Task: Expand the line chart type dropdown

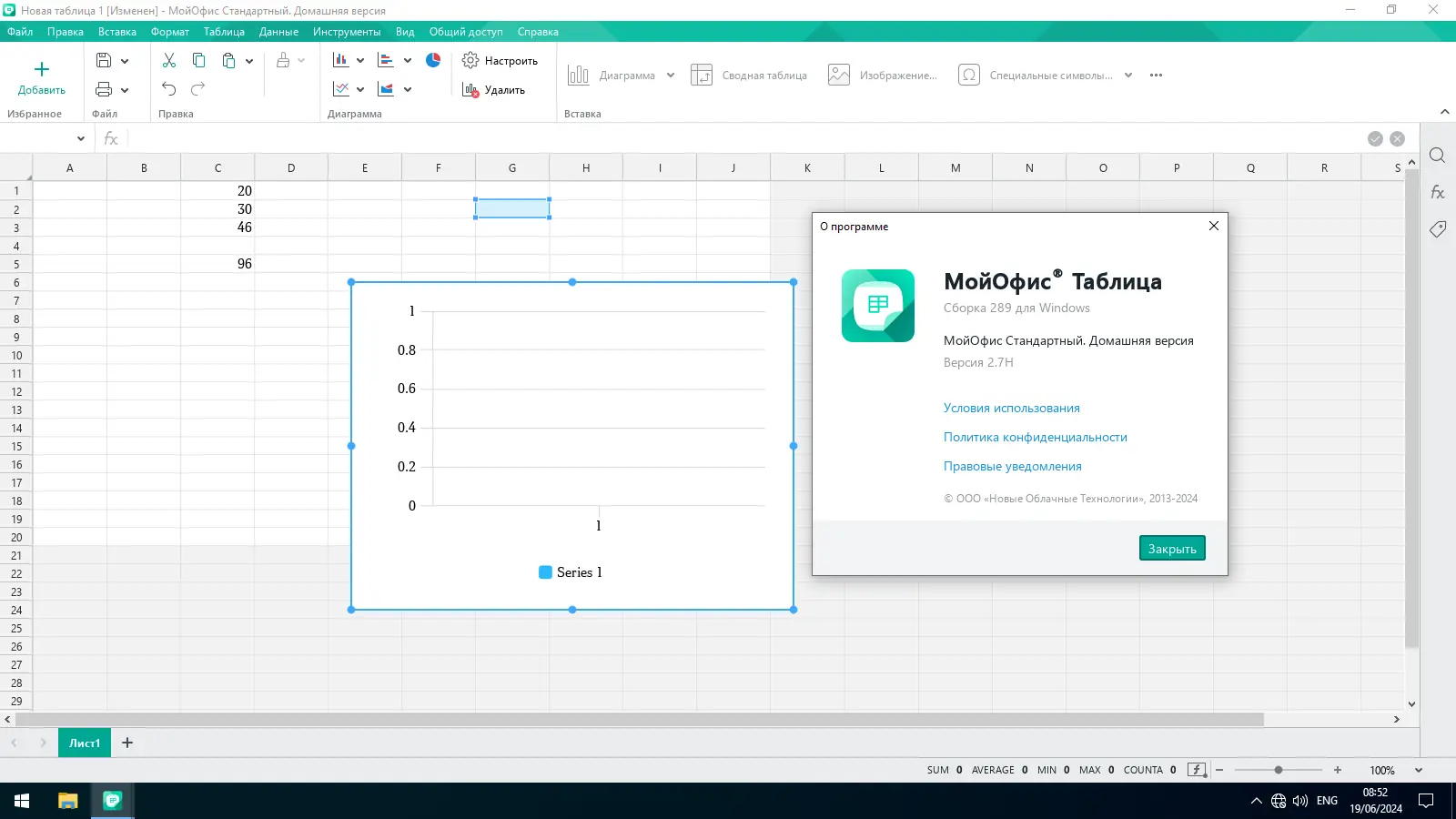Action: click(360, 90)
